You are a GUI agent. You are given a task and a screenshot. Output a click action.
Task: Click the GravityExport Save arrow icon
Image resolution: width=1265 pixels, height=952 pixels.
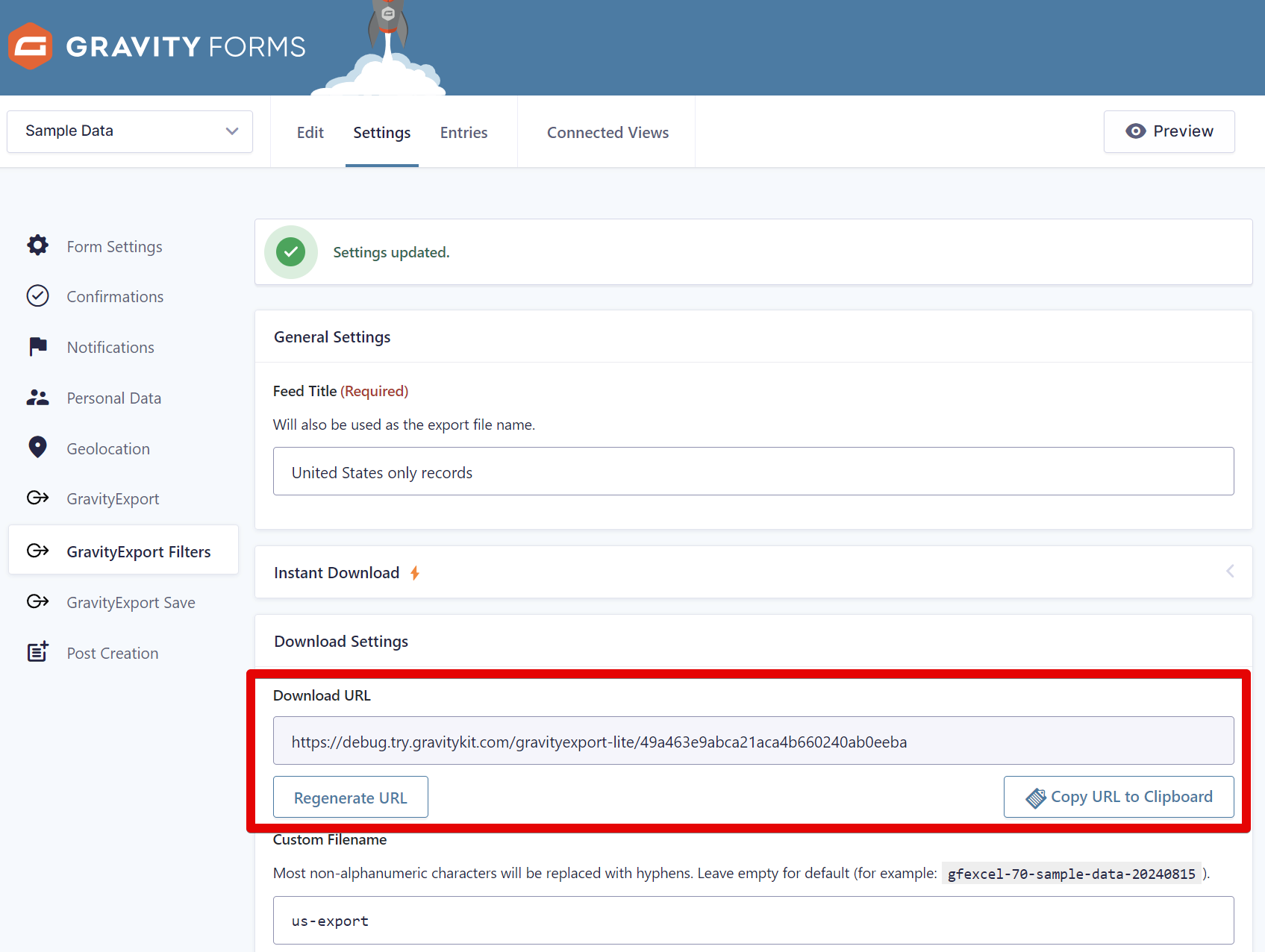37,601
